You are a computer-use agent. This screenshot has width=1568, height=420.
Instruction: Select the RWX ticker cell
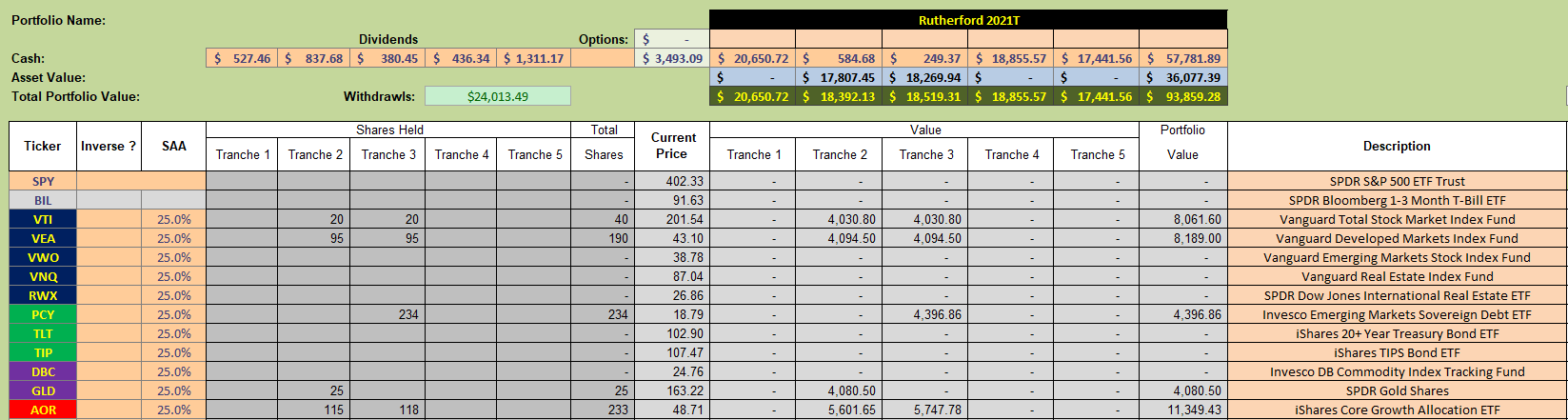point(43,295)
